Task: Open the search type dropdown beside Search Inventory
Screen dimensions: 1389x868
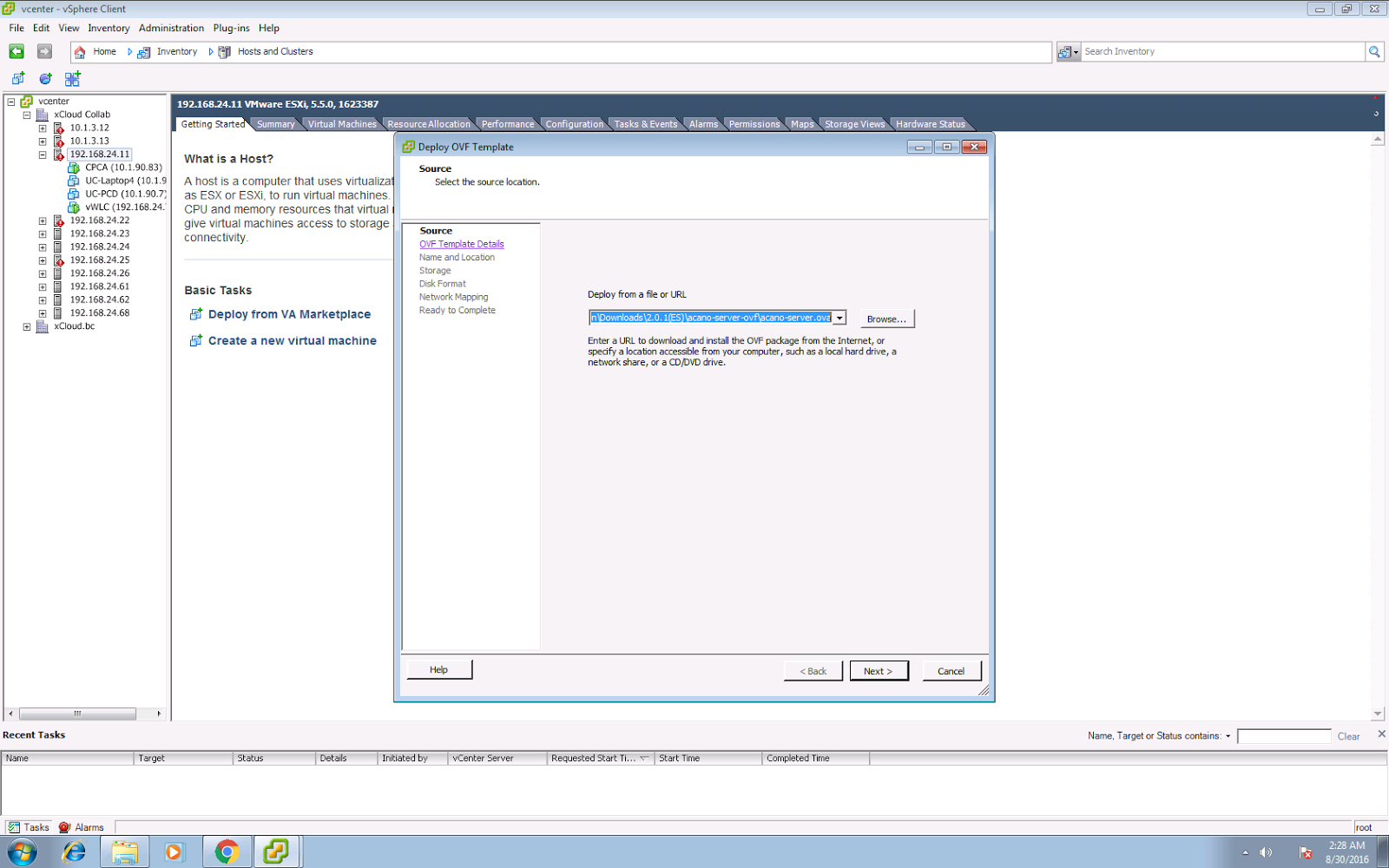Action: point(1074,51)
